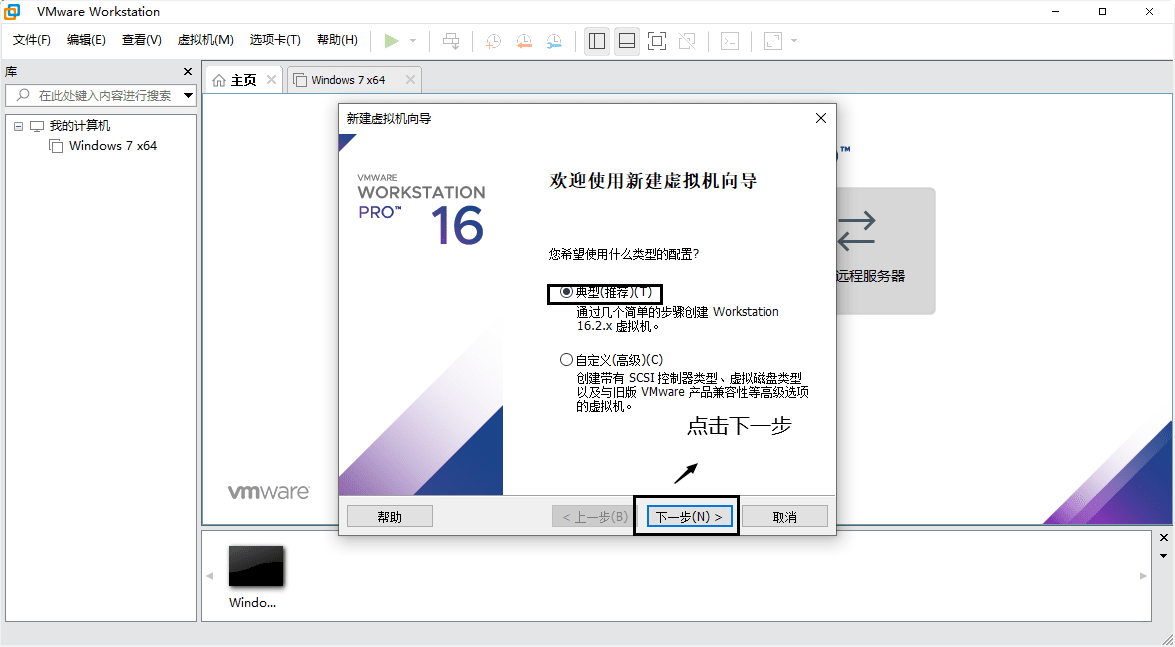Select the 典型(推荐)(T) radio option

567,292
